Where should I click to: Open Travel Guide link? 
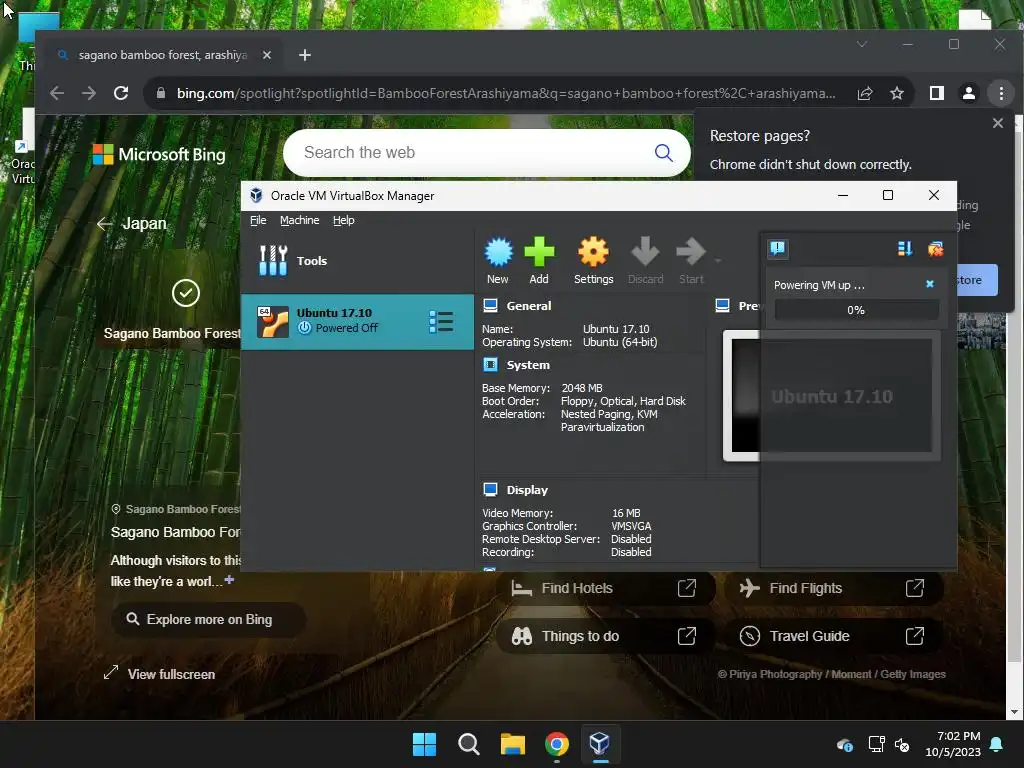(833, 636)
